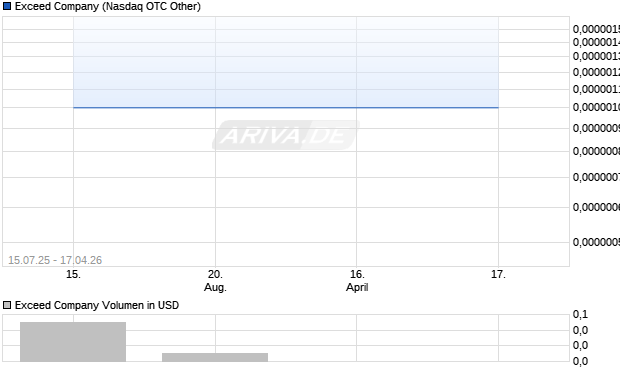Image resolution: width=620 pixels, height=371 pixels.
Task: Click the 'Exceed Company Volumen in USD' label
Action: 97,305
